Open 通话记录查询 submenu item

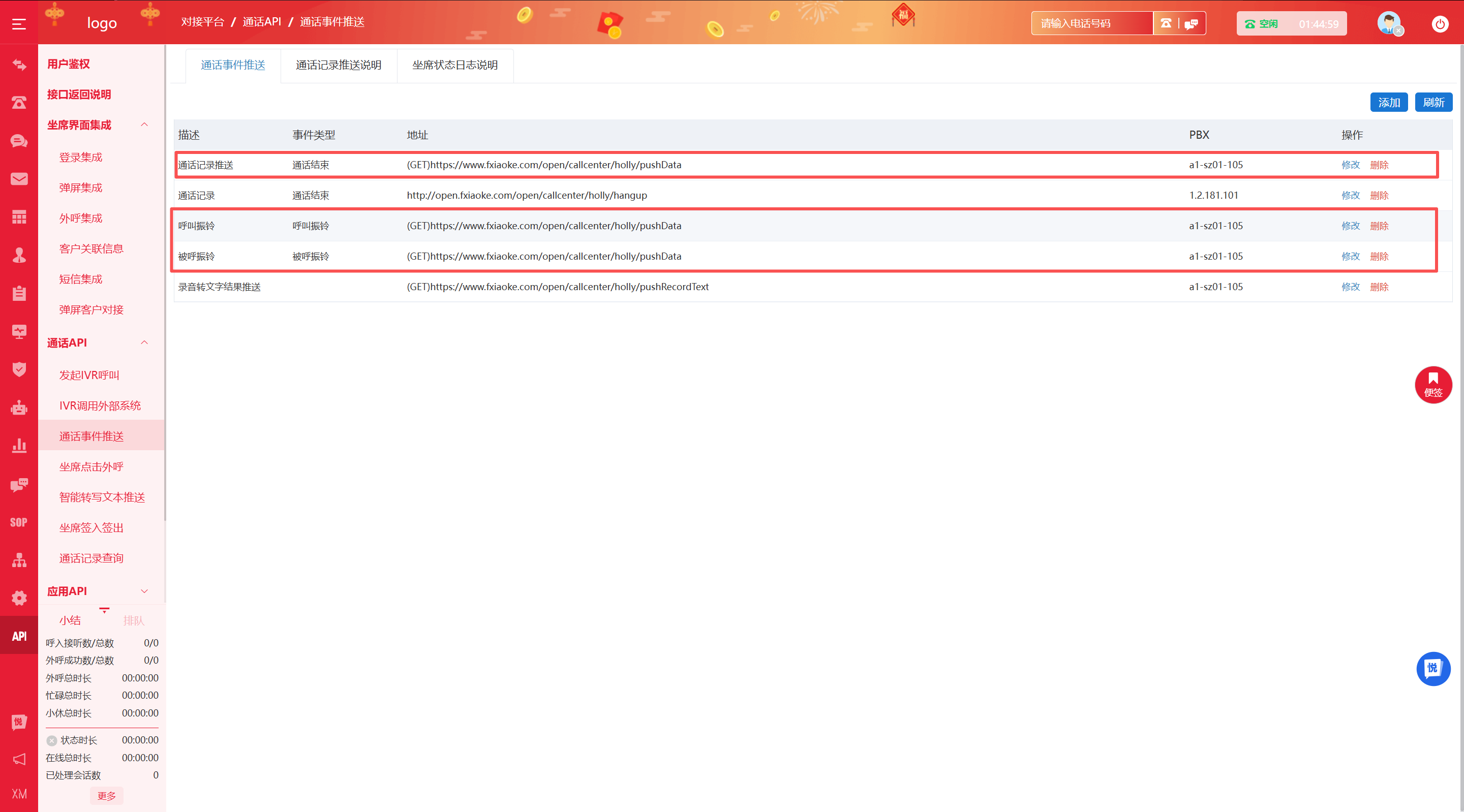coord(91,558)
